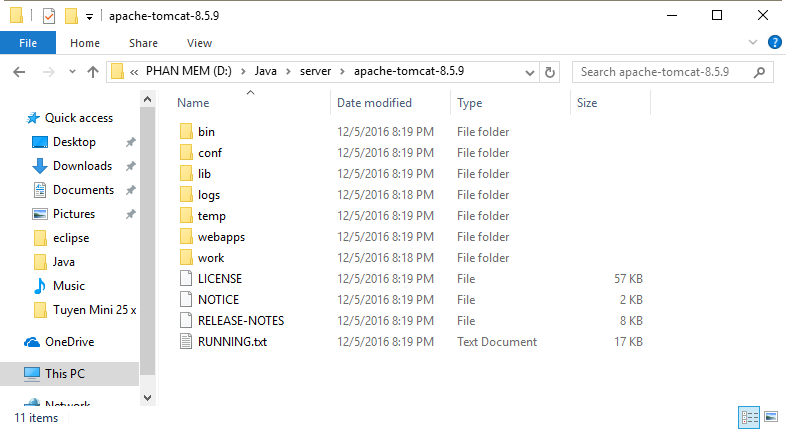Click Search apache-tomcat-8.5.9 field

(672, 72)
